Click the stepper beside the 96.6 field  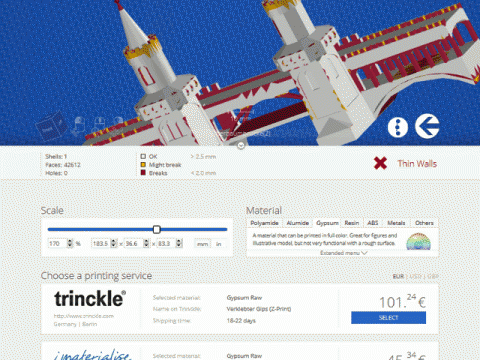(146, 244)
